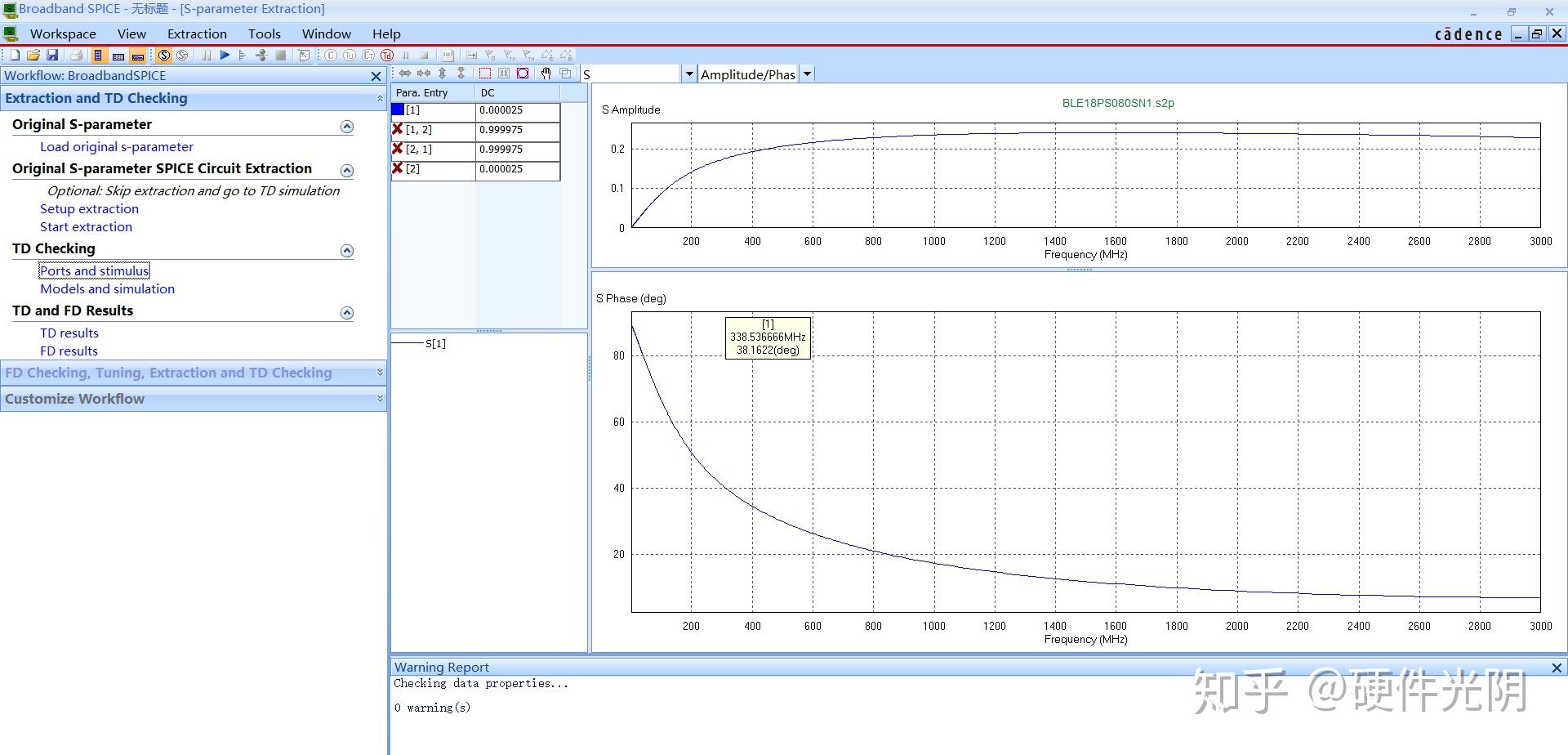Screen dimensions: 1568x755
Task: Click the 'Tu' circle toolbar icon
Action: (349, 55)
